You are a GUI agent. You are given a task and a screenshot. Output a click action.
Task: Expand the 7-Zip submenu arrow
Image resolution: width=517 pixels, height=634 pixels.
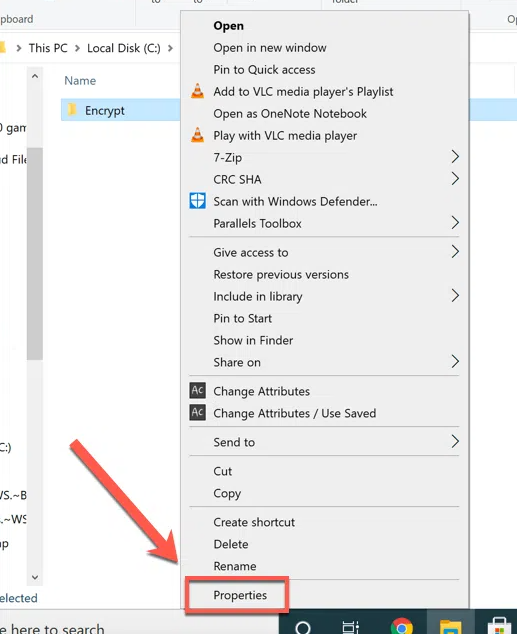click(x=455, y=156)
